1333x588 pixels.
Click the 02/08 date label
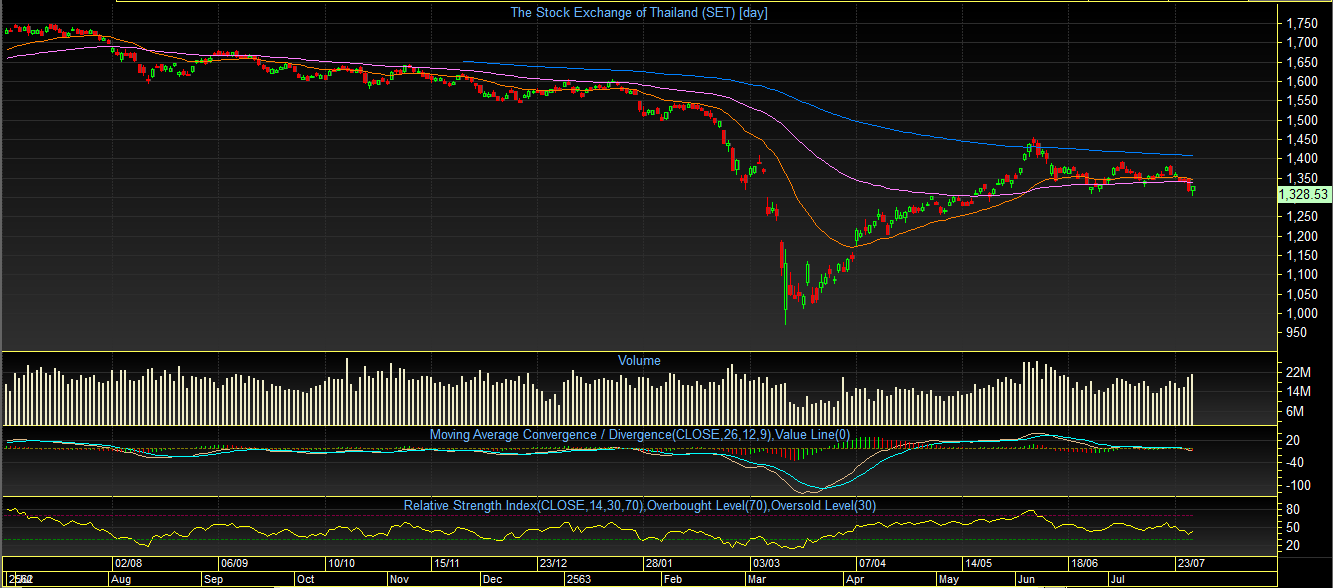pos(130,563)
